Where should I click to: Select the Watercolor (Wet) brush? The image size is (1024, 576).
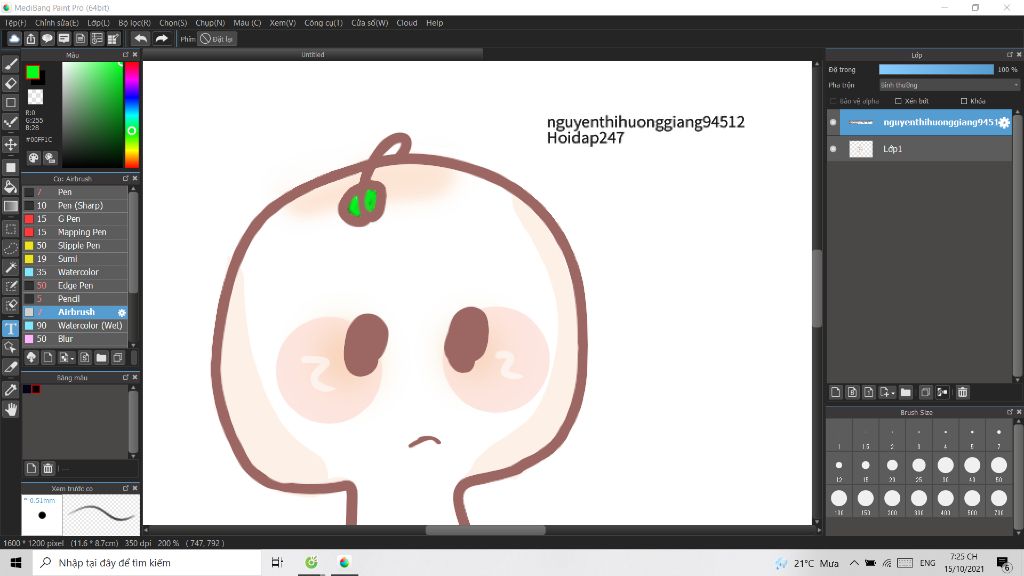click(76, 325)
